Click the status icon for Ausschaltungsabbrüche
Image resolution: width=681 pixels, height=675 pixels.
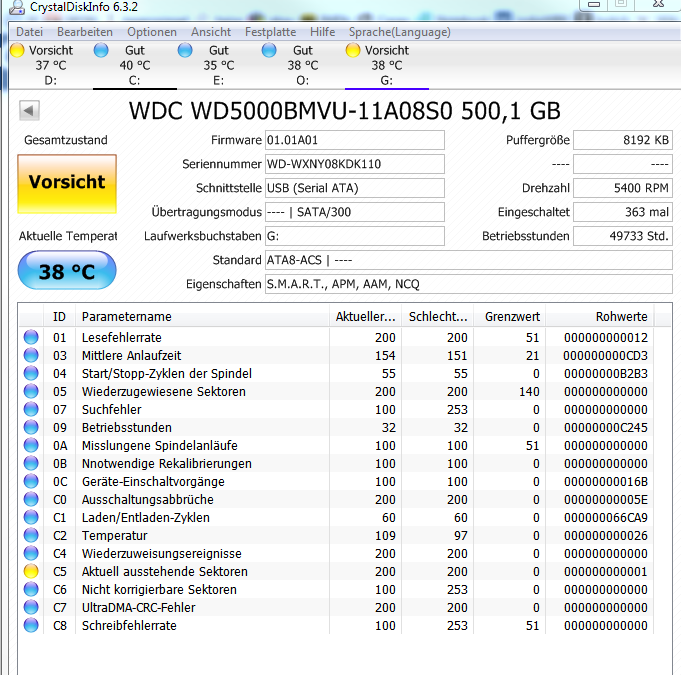click(x=31, y=499)
